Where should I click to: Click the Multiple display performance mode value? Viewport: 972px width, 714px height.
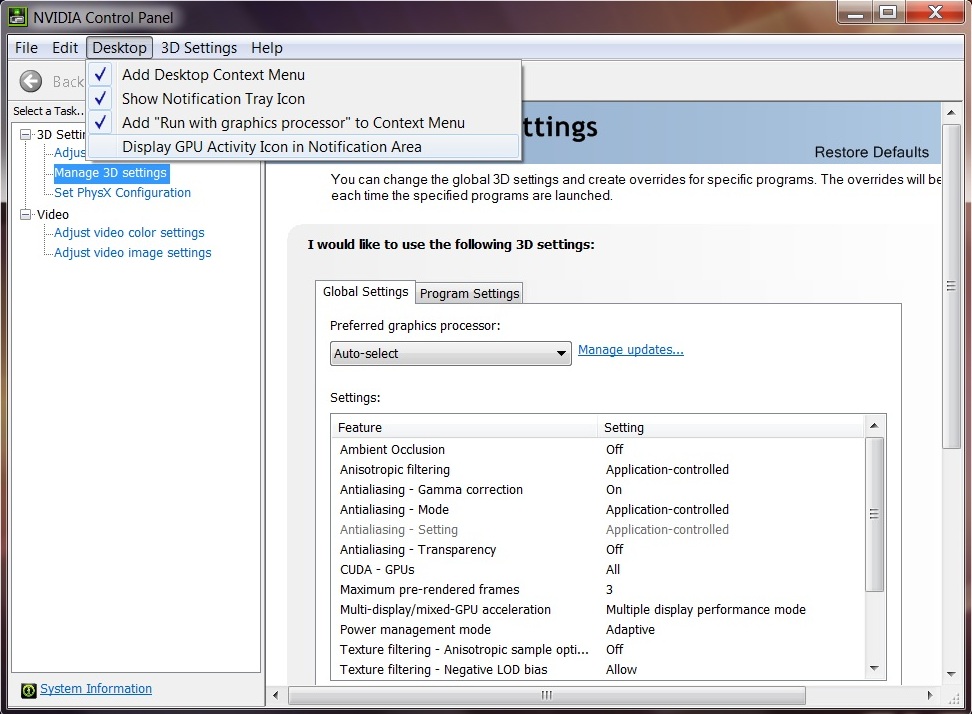point(705,609)
